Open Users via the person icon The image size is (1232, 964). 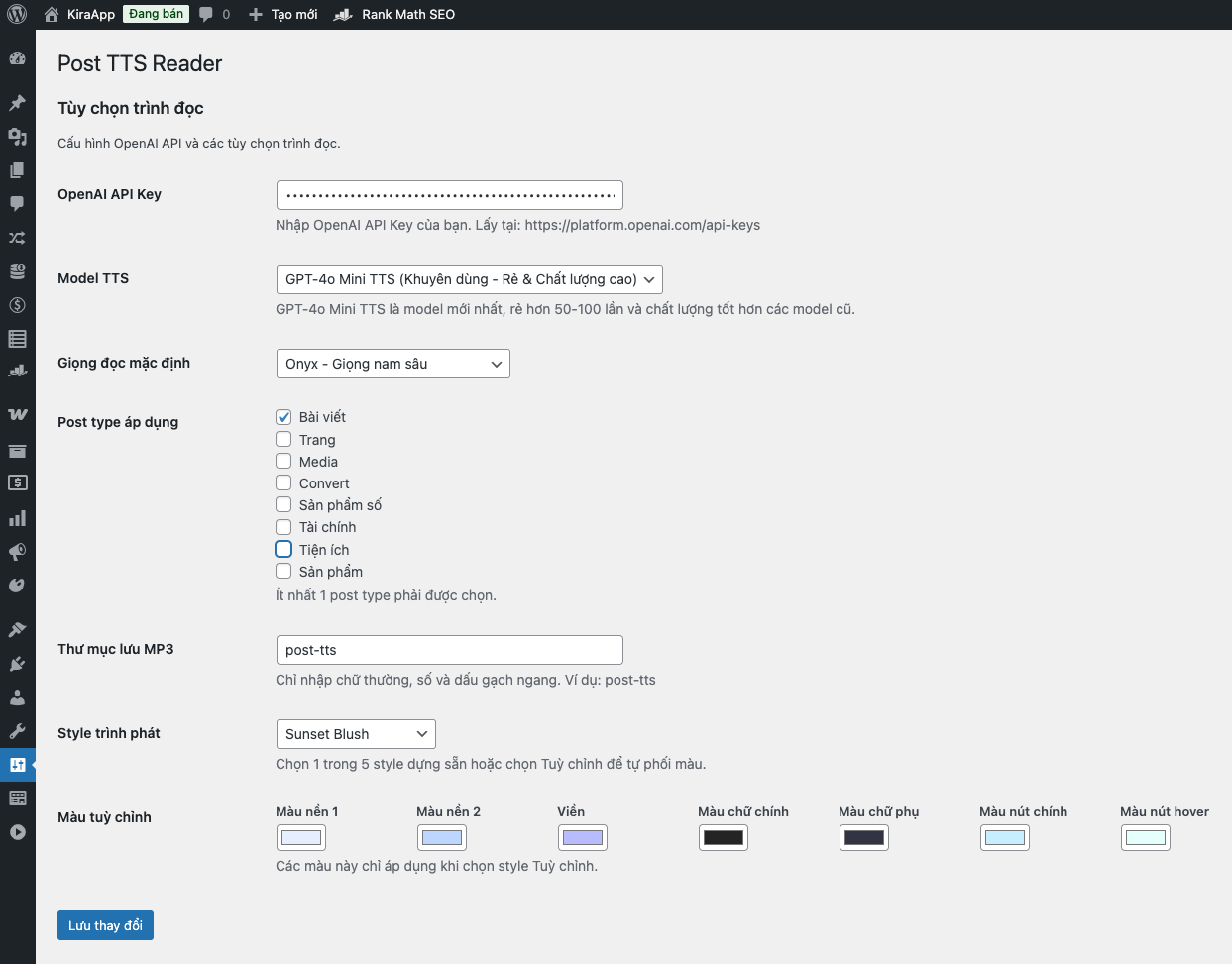17,697
